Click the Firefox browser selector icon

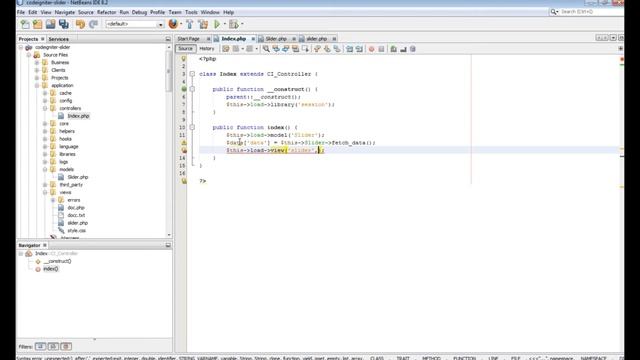pos(173,24)
